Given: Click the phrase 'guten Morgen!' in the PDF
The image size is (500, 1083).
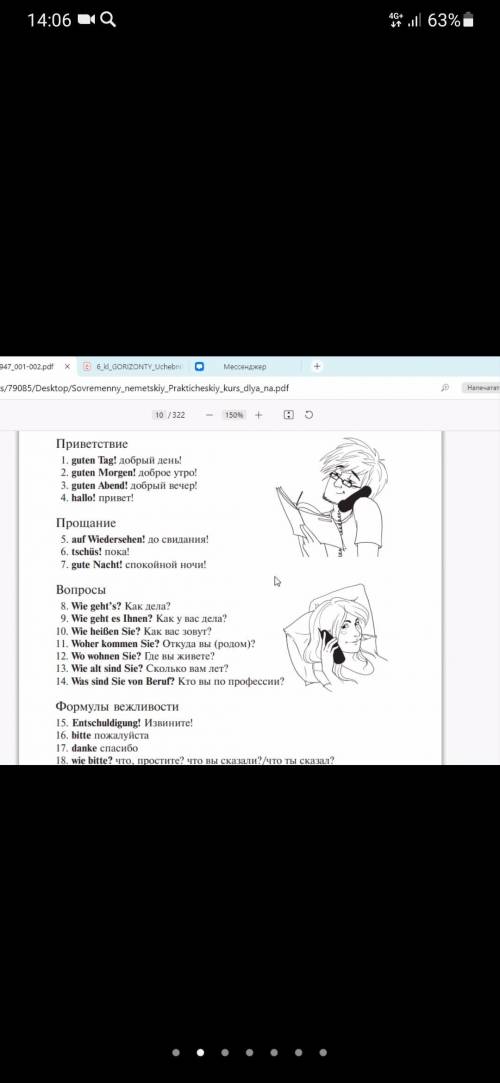Looking at the screenshot, I should tap(103, 472).
